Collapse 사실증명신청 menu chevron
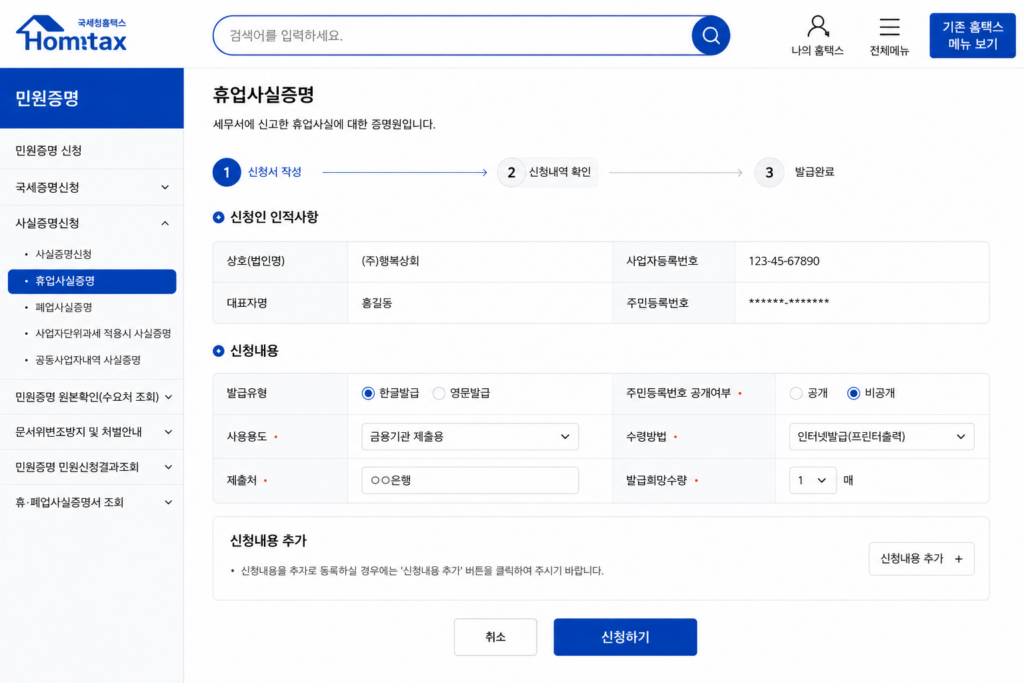Screen dimensions: 1024x683 165,223
